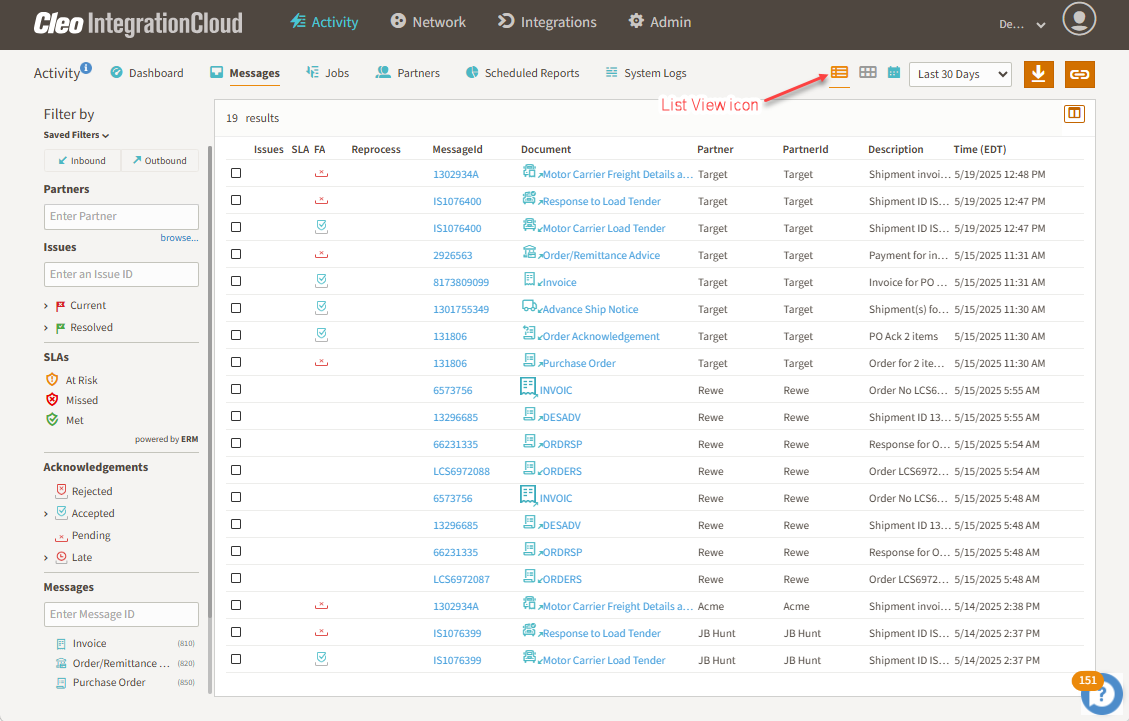Image resolution: width=1129 pixels, height=721 pixels.
Task: Click the filter panel vertical scrollbar
Action: point(210,382)
